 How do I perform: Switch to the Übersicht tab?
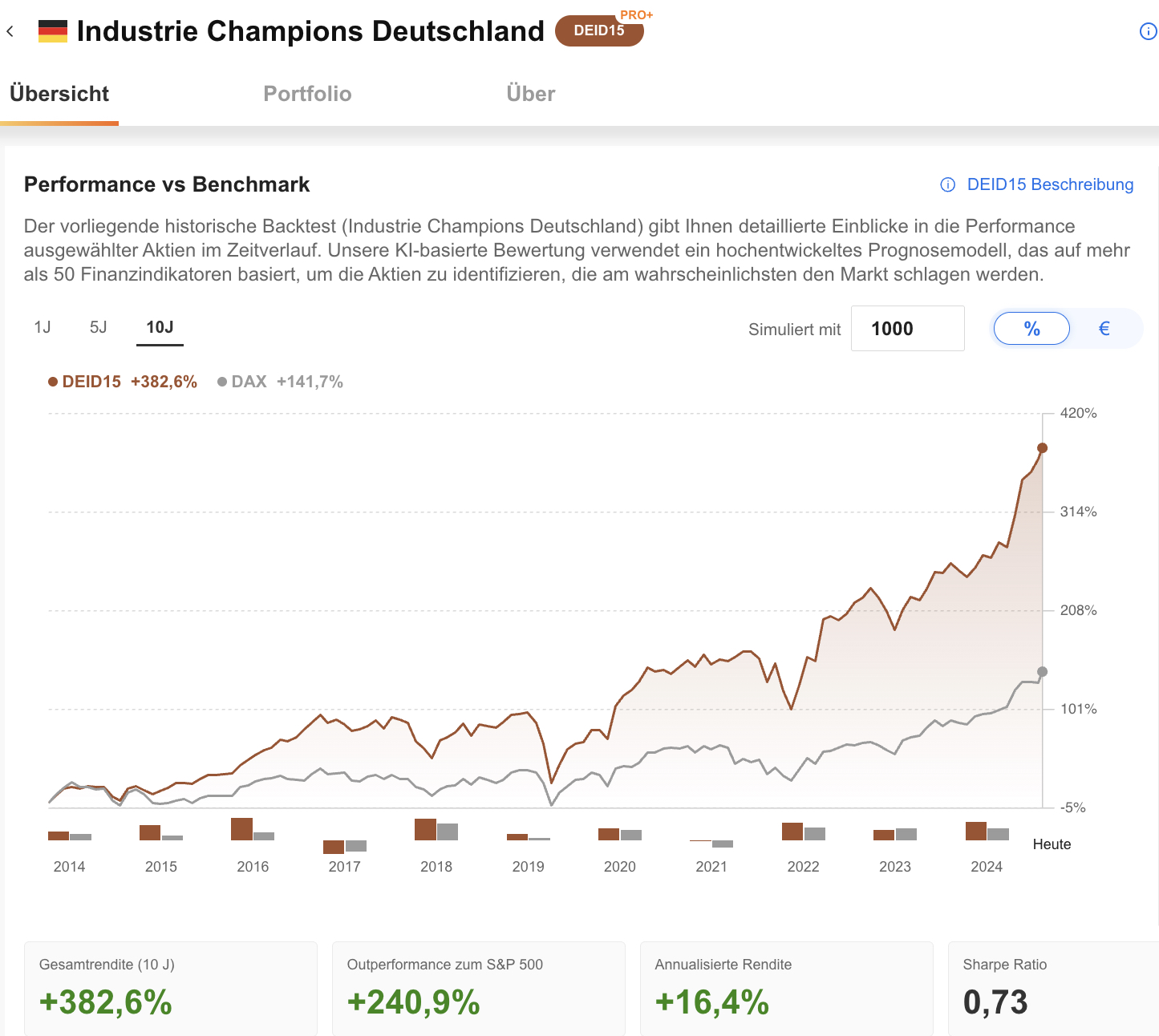tap(59, 94)
